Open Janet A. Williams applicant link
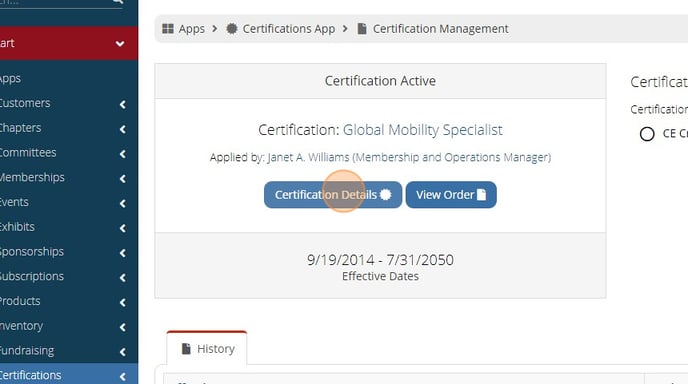This screenshot has height=384, width=688. [409, 157]
